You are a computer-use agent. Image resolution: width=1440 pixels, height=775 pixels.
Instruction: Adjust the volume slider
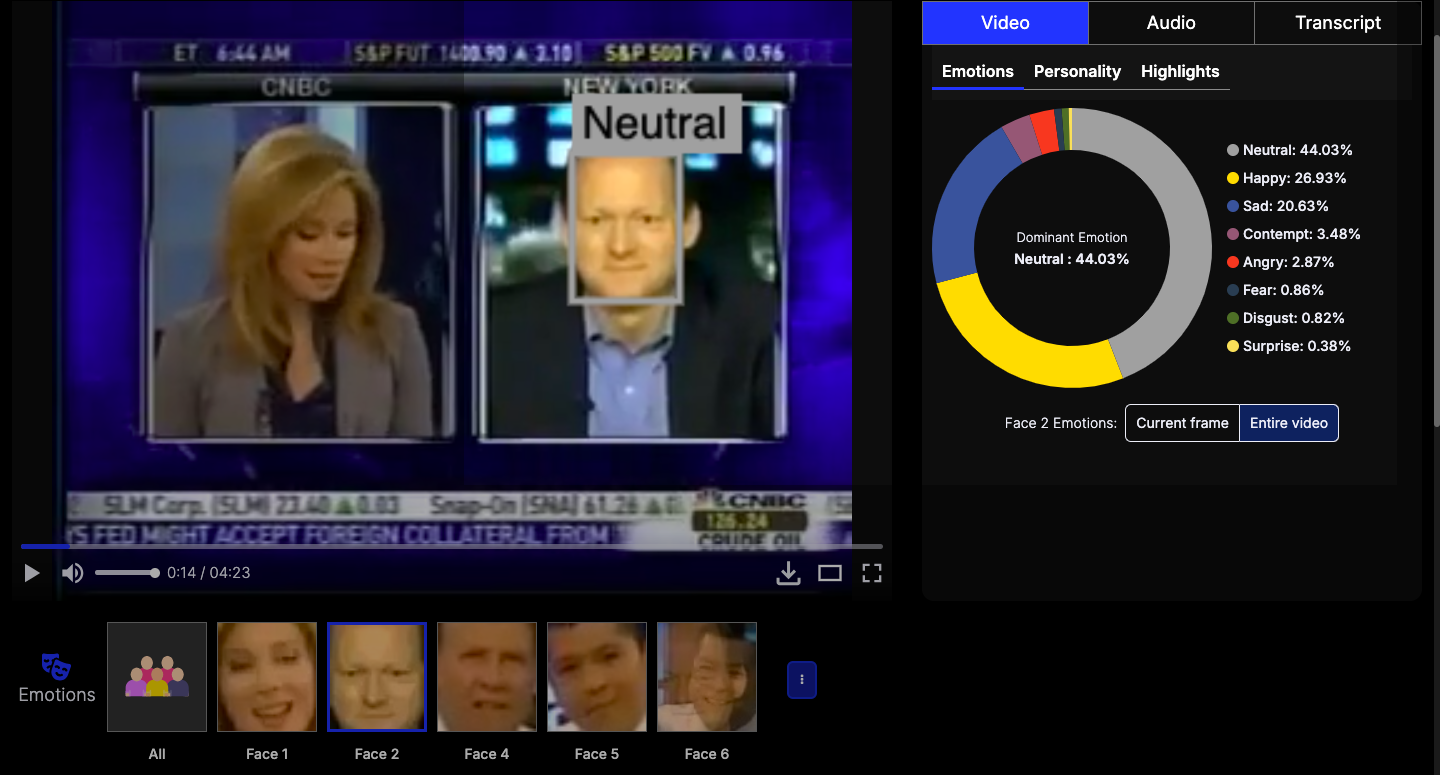(x=127, y=573)
